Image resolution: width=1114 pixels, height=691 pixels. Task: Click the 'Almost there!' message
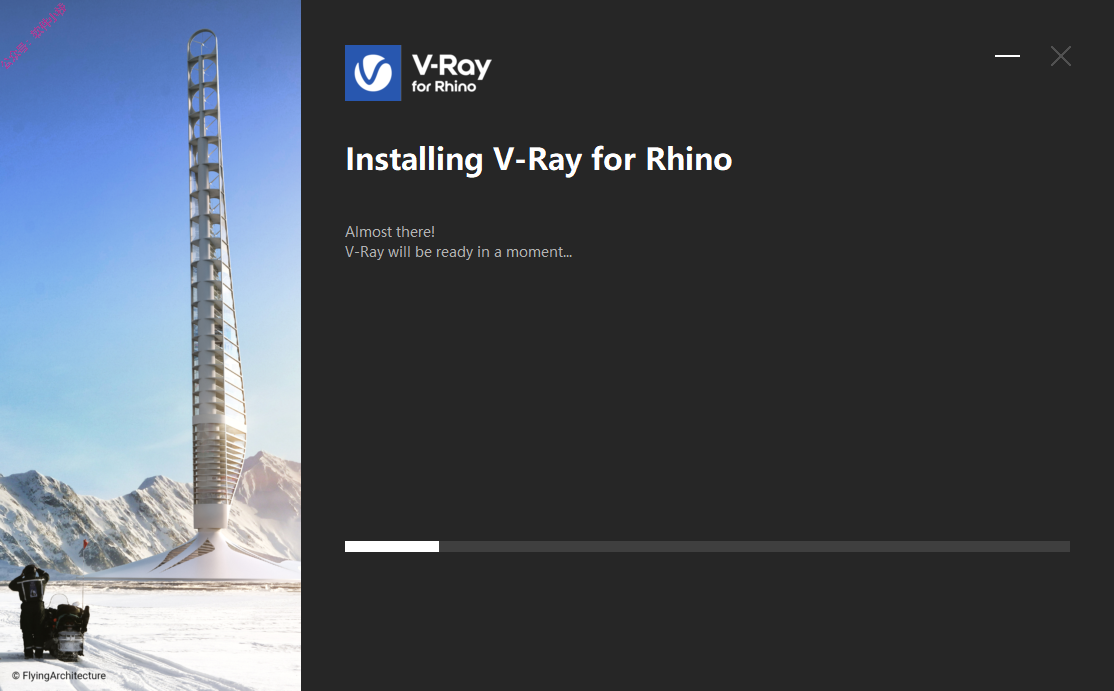tap(390, 232)
